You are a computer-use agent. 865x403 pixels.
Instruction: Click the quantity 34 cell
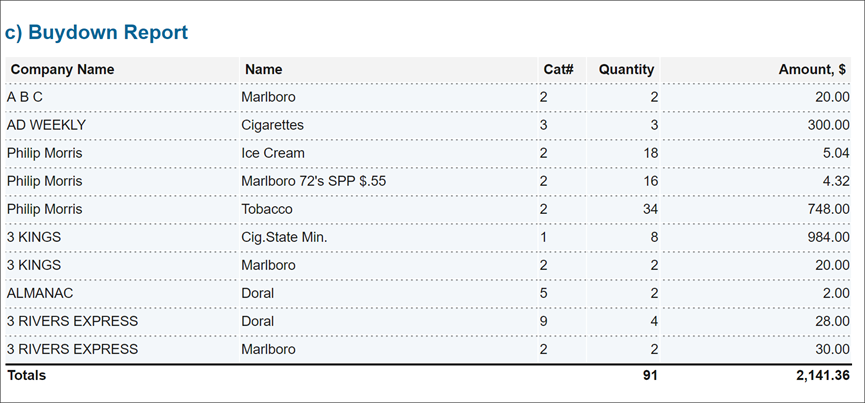(650, 209)
